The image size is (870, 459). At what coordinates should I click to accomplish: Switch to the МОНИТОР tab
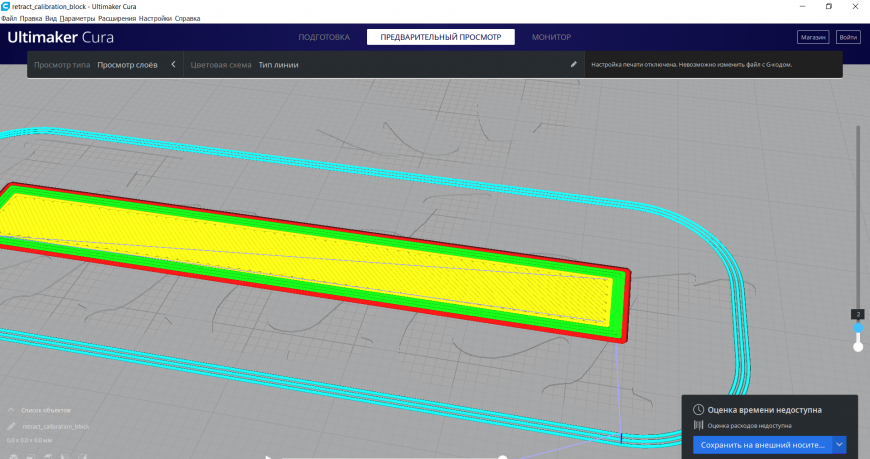[x=551, y=37]
